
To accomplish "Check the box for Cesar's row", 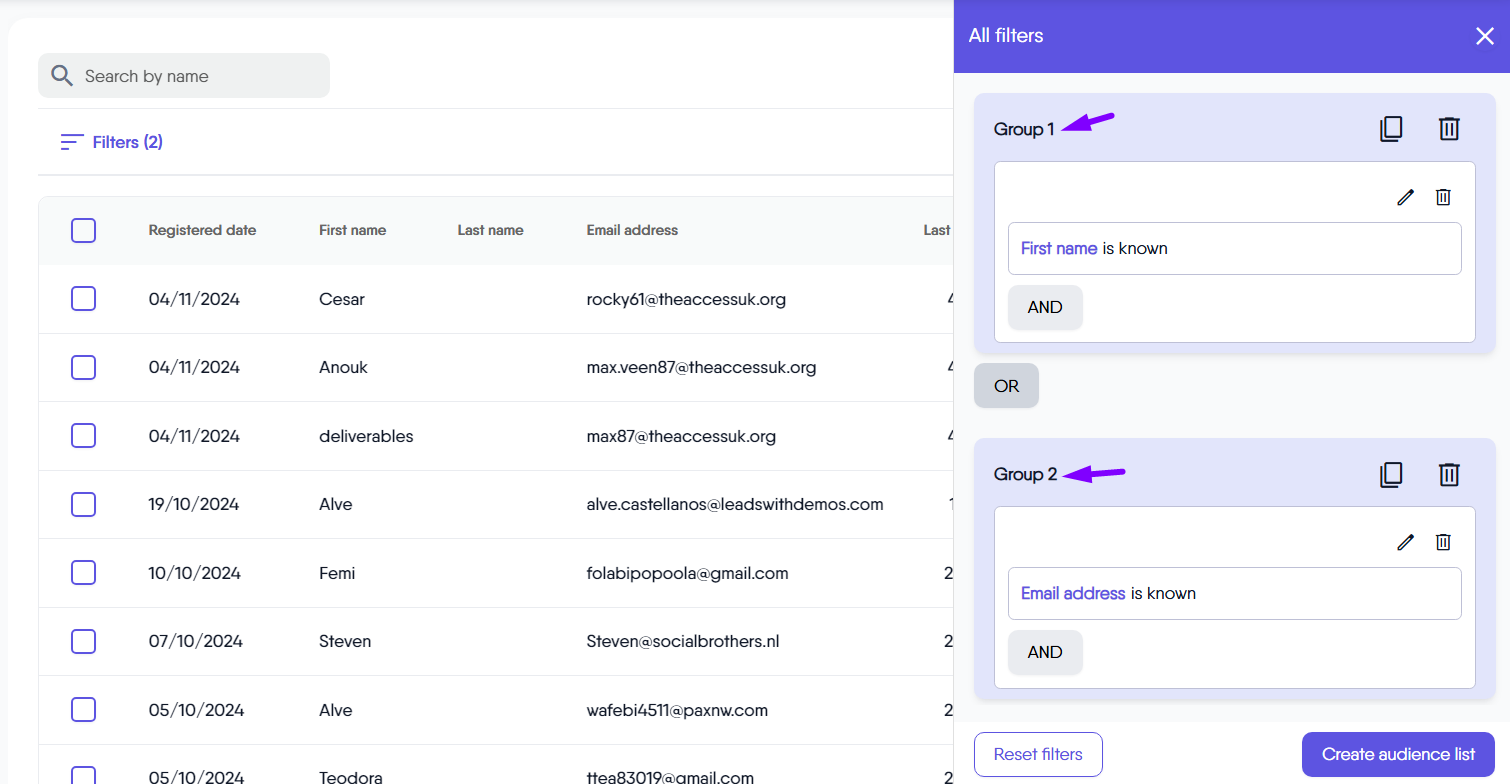I will (84, 299).
